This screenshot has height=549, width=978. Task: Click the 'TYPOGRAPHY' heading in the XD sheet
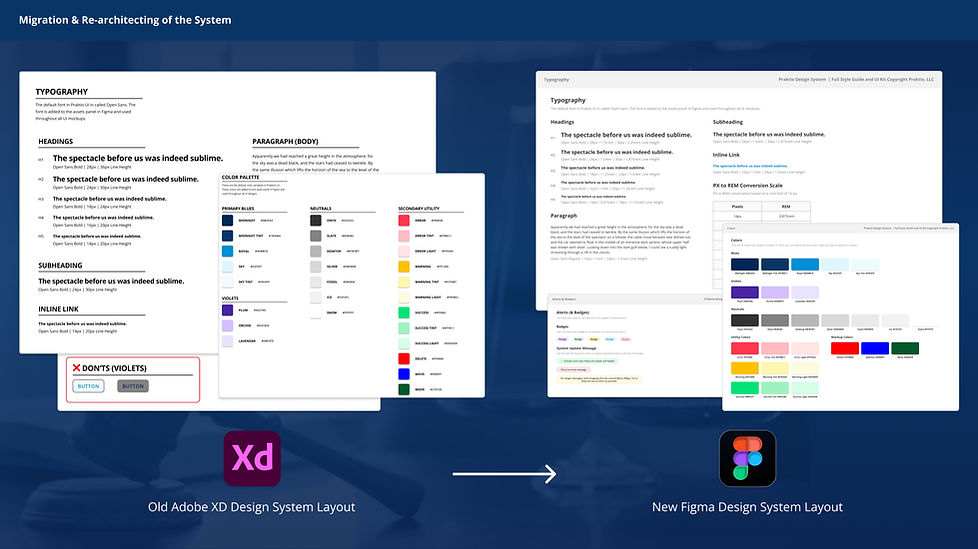point(62,92)
